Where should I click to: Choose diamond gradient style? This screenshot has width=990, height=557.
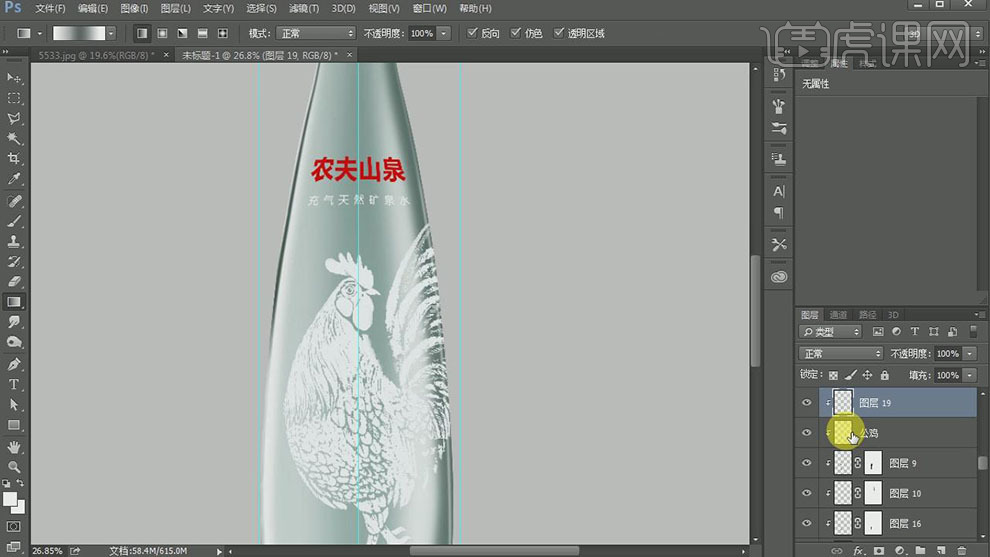click(x=223, y=33)
